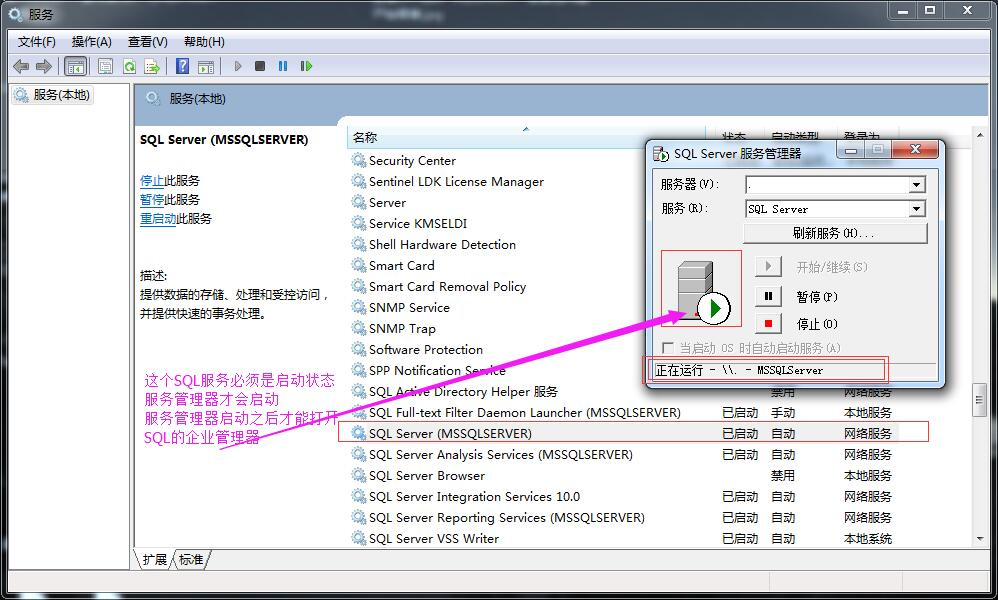Go back with the toolbar left arrow
This screenshot has width=998, height=600.
tap(21, 66)
